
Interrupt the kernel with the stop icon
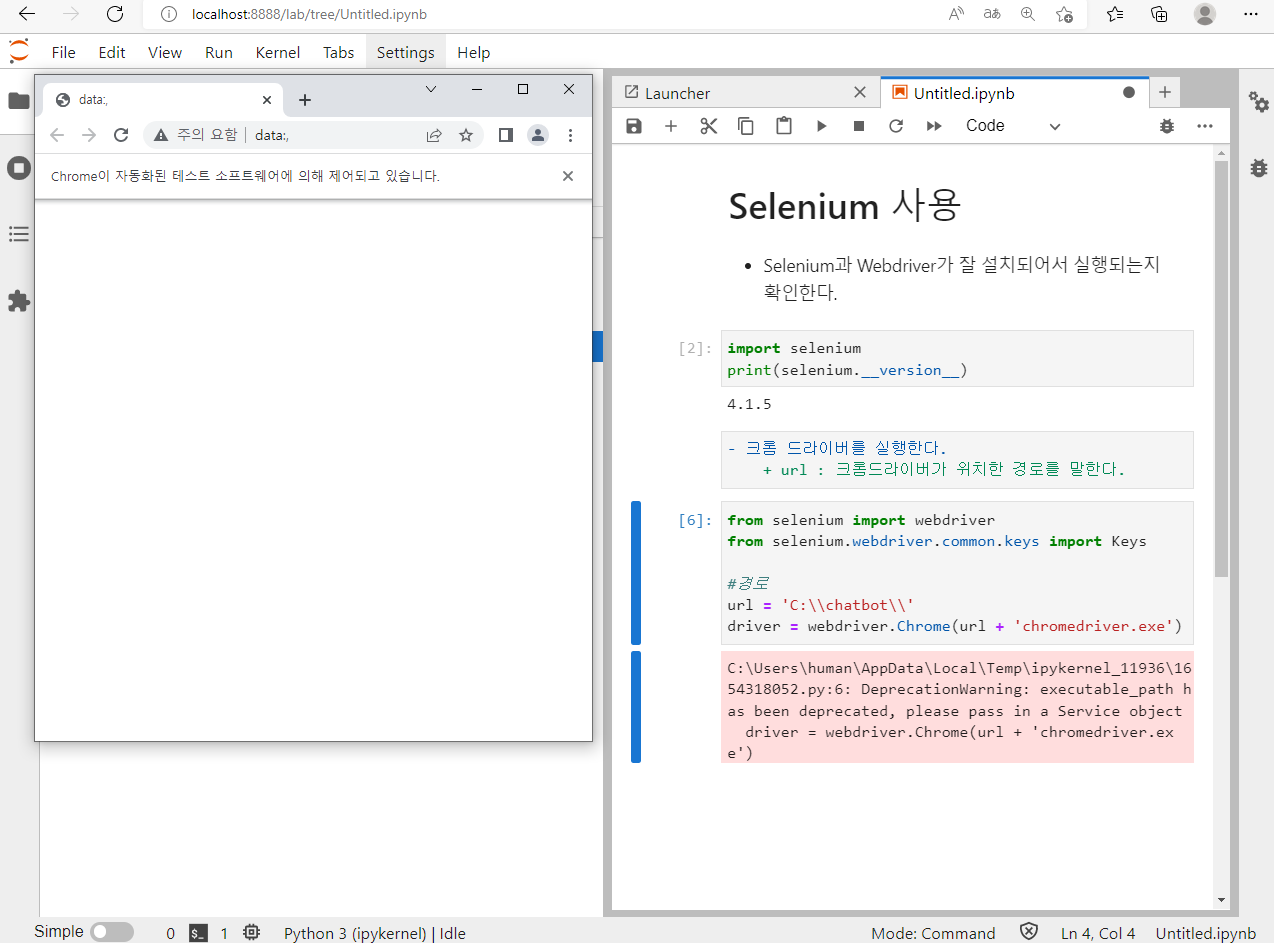coord(859,126)
